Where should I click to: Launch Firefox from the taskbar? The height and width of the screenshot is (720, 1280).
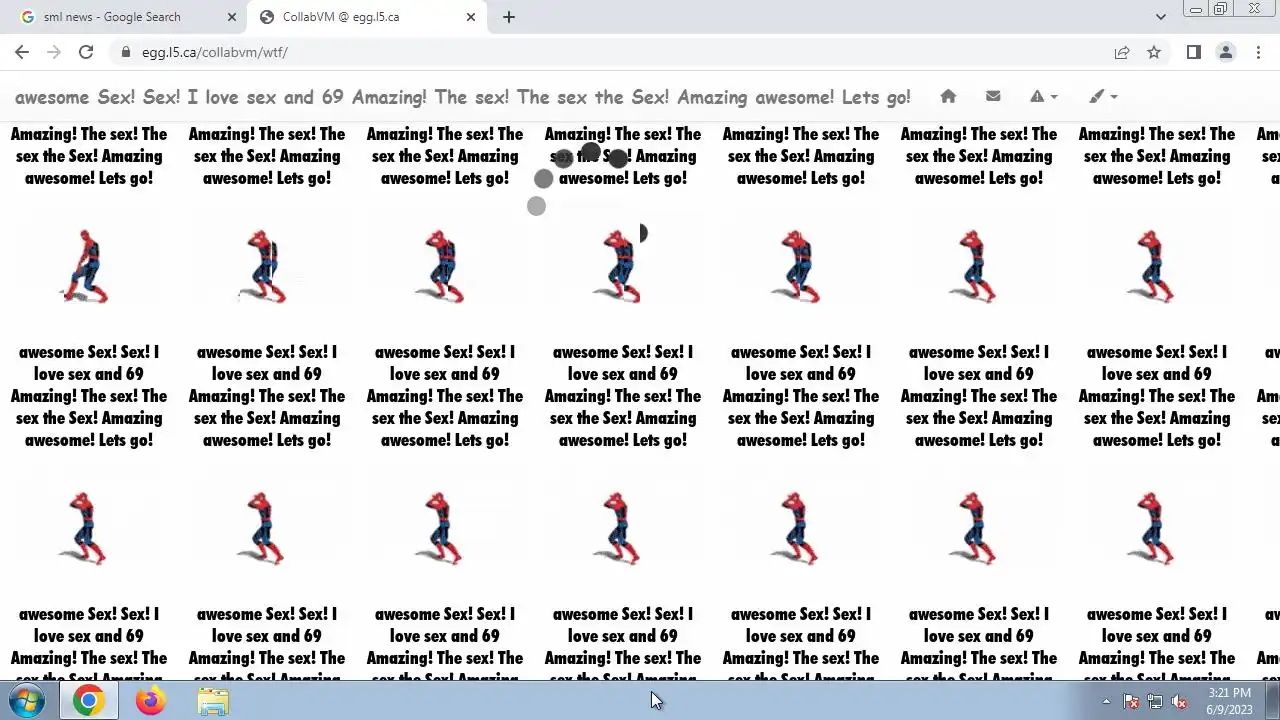click(x=150, y=701)
